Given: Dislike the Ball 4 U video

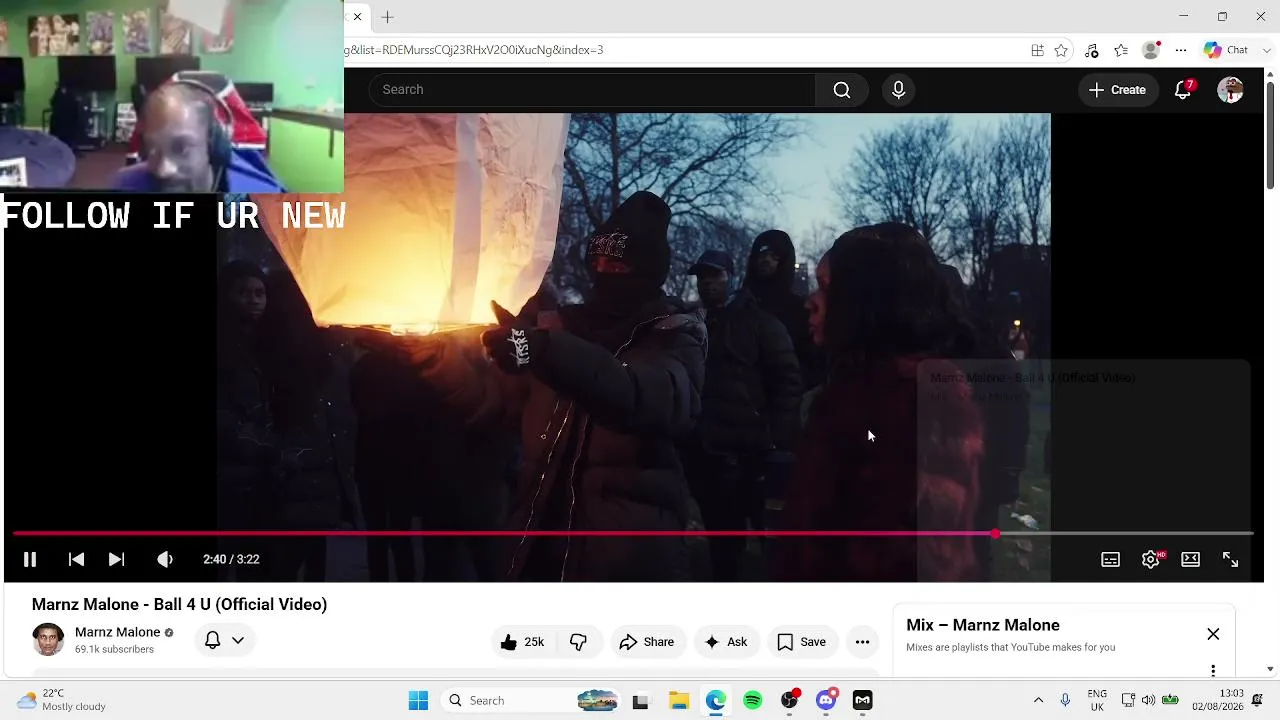Looking at the screenshot, I should coord(579,642).
